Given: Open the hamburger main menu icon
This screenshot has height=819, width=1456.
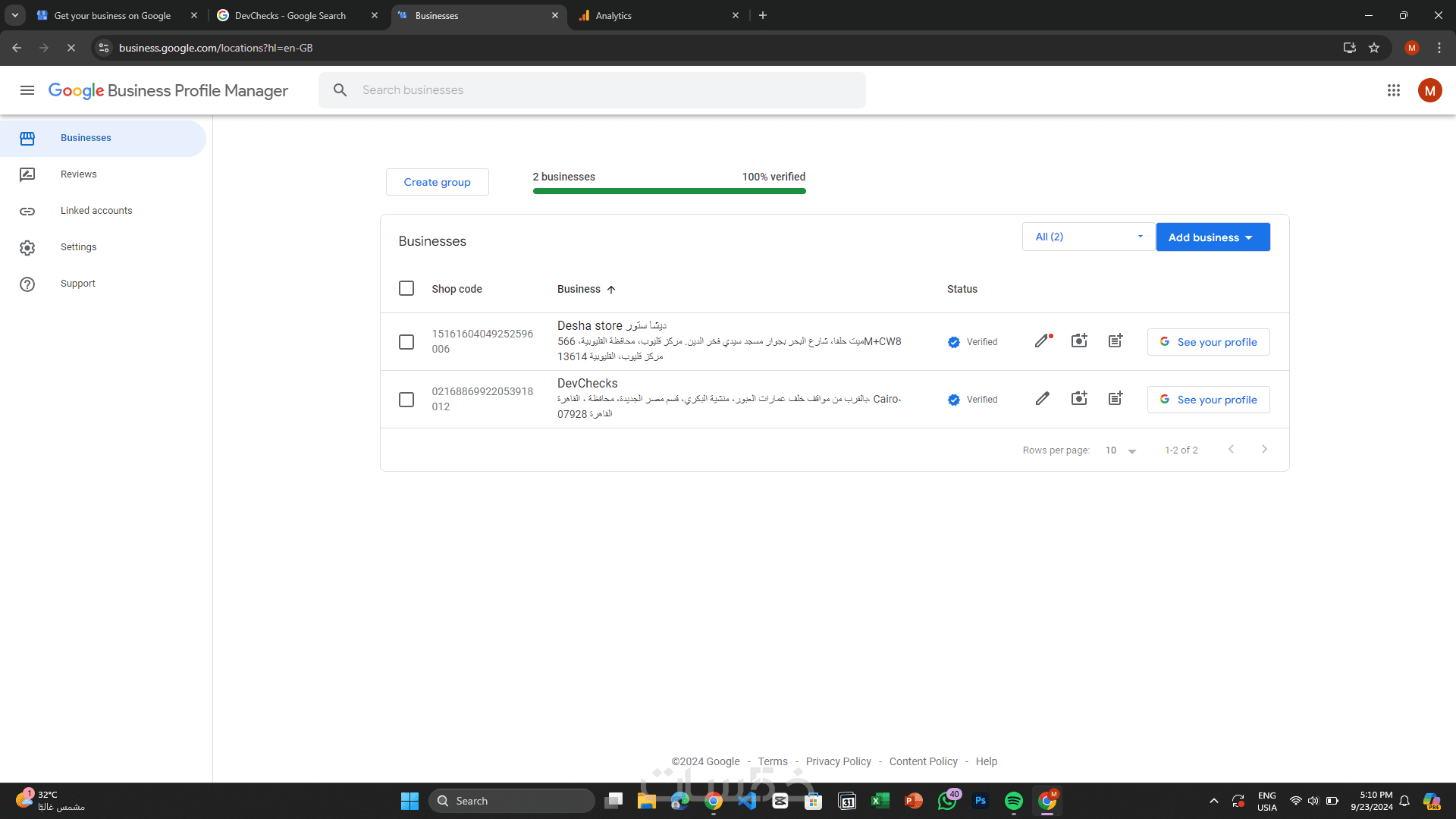Looking at the screenshot, I should coord(27,90).
